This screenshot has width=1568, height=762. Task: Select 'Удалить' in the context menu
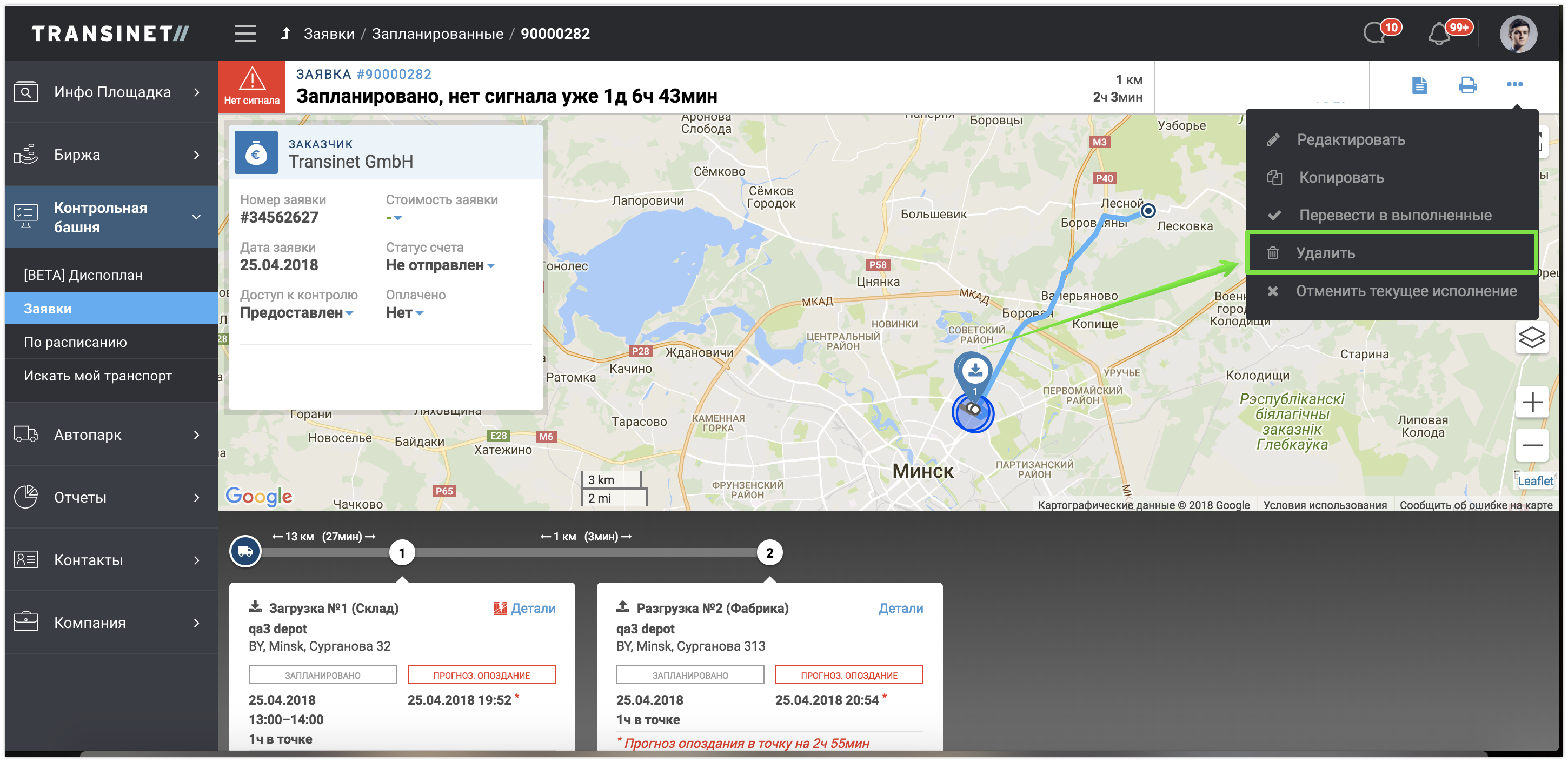(x=1325, y=253)
